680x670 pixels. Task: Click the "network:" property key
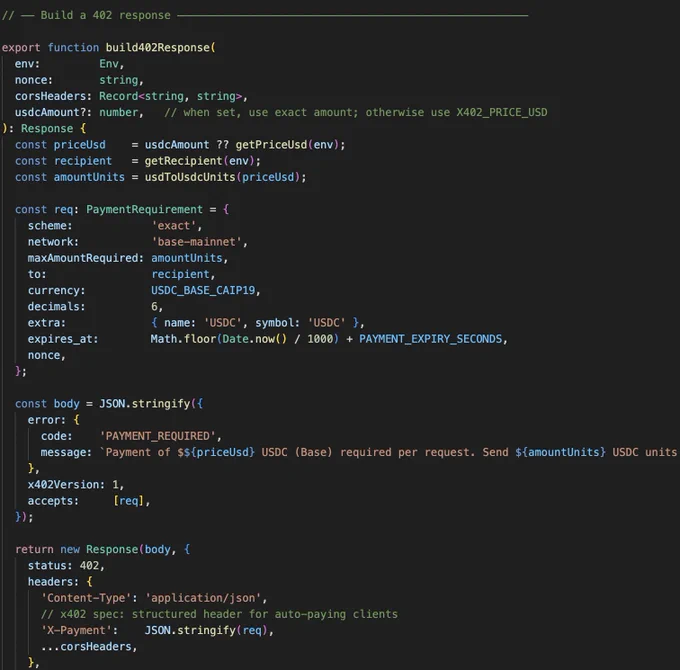tap(53, 242)
